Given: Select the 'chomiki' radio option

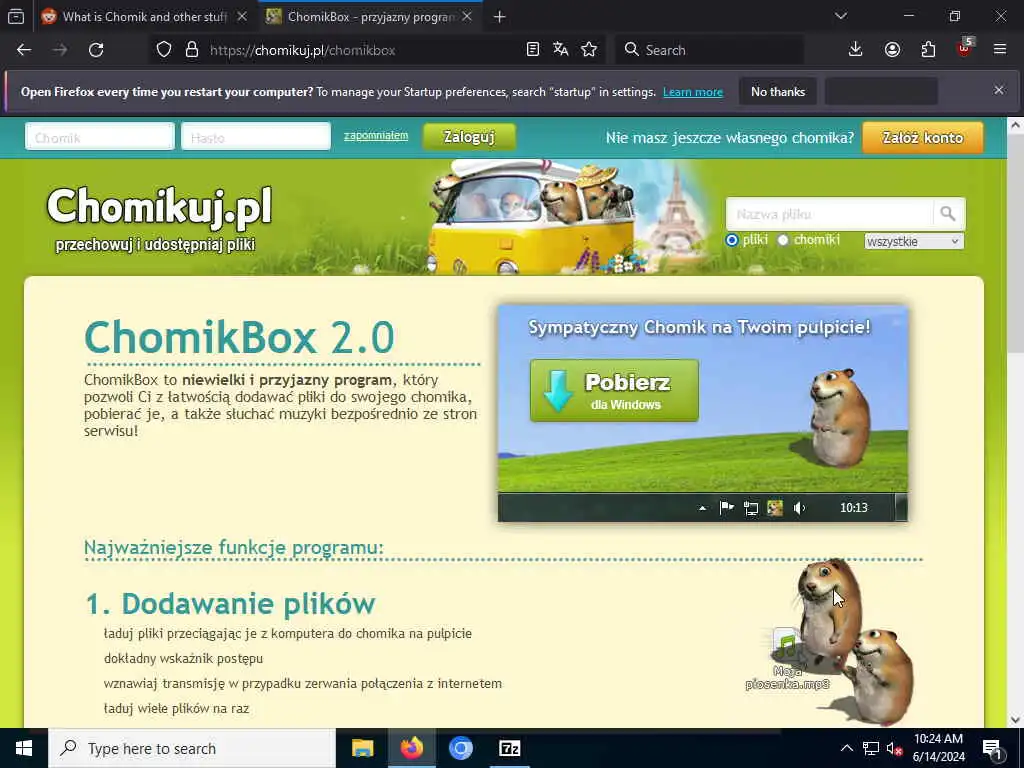Looking at the screenshot, I should [x=783, y=240].
